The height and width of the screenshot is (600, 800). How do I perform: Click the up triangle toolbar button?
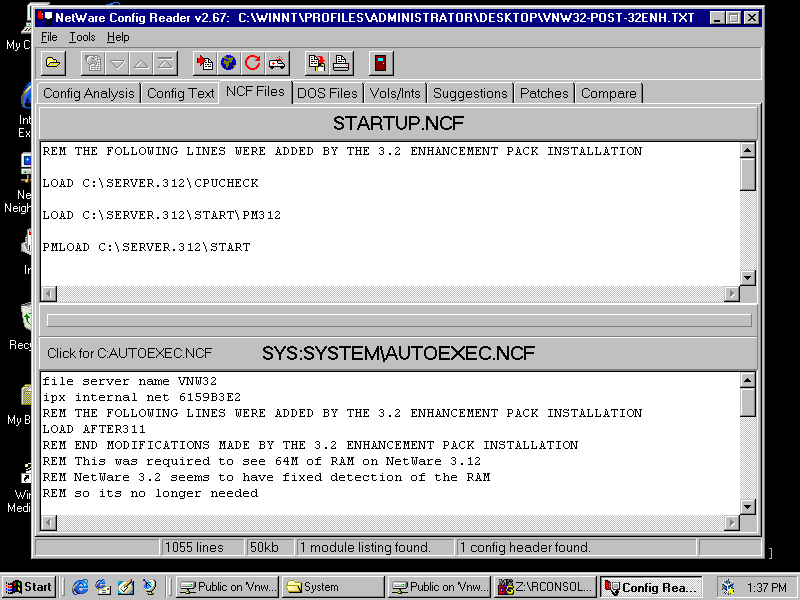click(141, 63)
